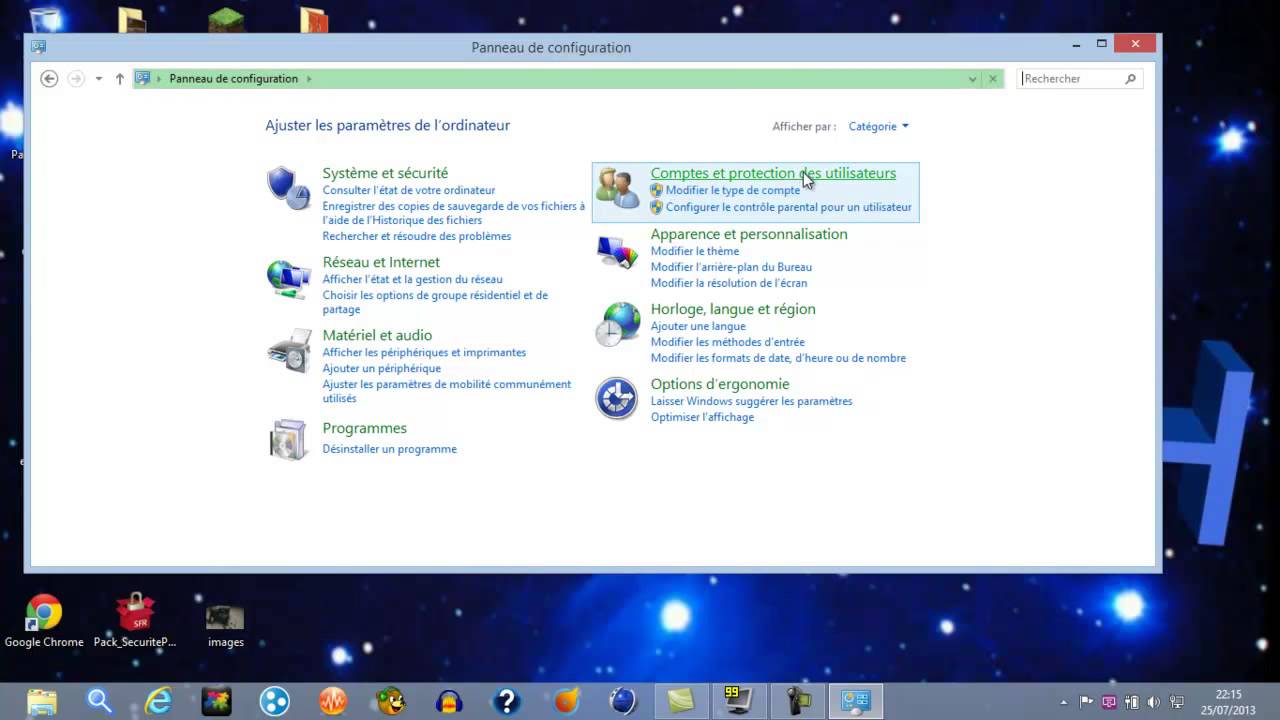Open the Audacity headphones icon in taskbar
The height and width of the screenshot is (720, 1280).
(x=449, y=701)
